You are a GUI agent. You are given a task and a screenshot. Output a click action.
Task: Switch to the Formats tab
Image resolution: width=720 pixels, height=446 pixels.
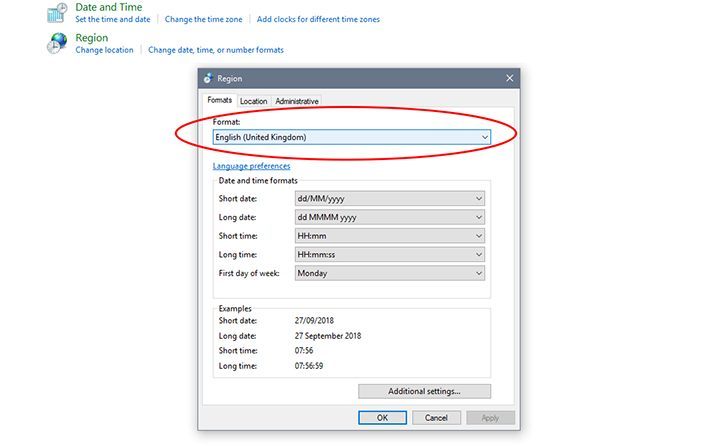coord(219,100)
